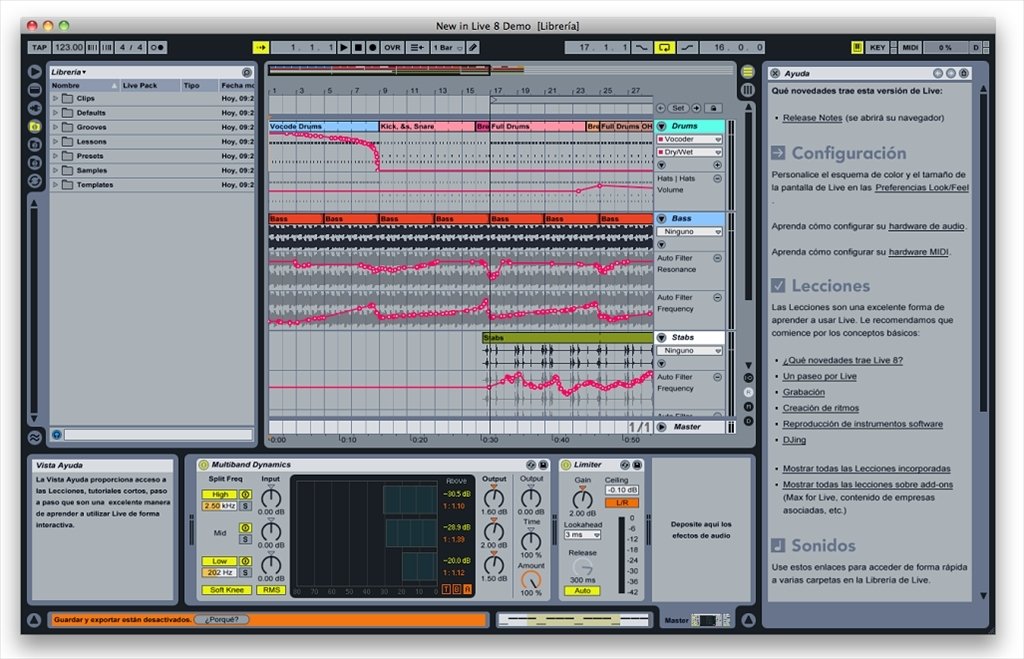Image resolution: width=1024 pixels, height=659 pixels.
Task: Jump to next locator arrow
Action: (x=696, y=108)
